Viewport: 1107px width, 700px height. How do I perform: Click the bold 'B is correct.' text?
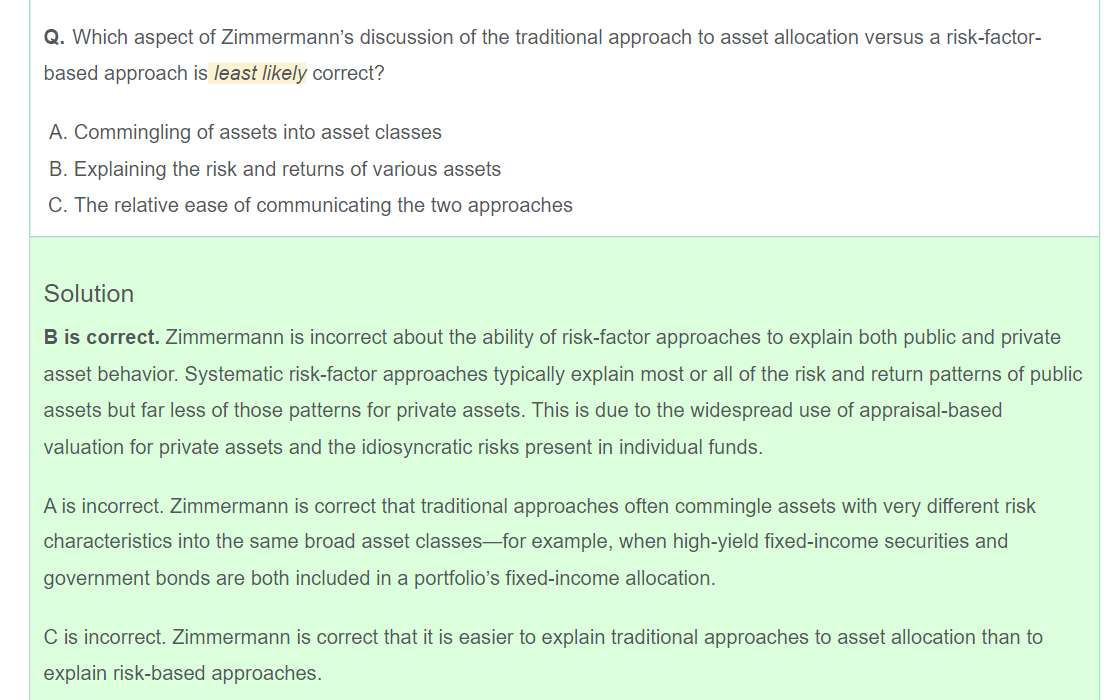[x=101, y=338]
